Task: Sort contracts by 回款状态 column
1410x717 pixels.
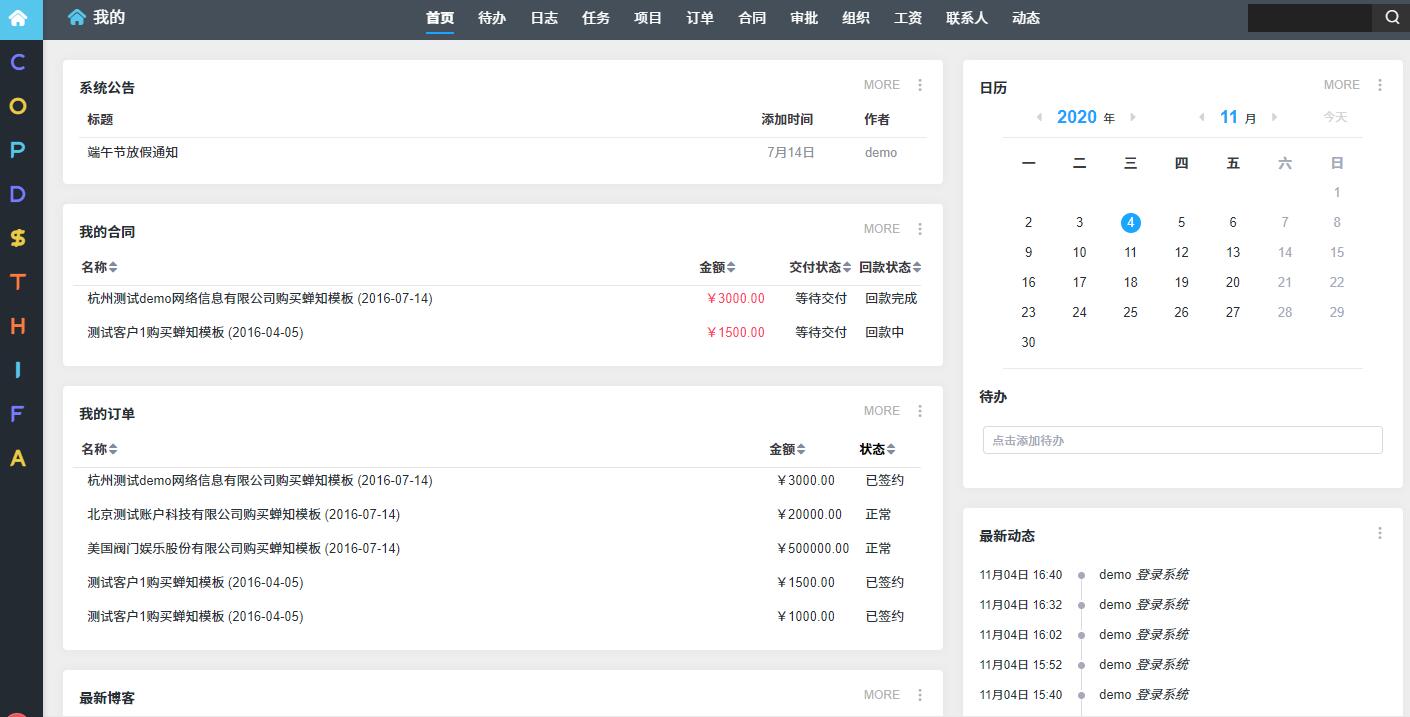Action: pos(890,267)
